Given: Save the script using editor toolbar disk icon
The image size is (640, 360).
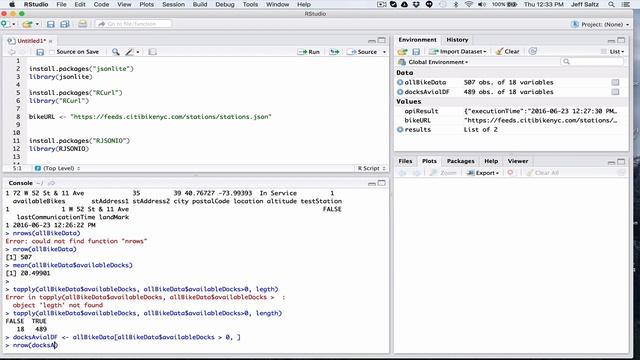Looking at the screenshot, I should (x=40, y=52).
